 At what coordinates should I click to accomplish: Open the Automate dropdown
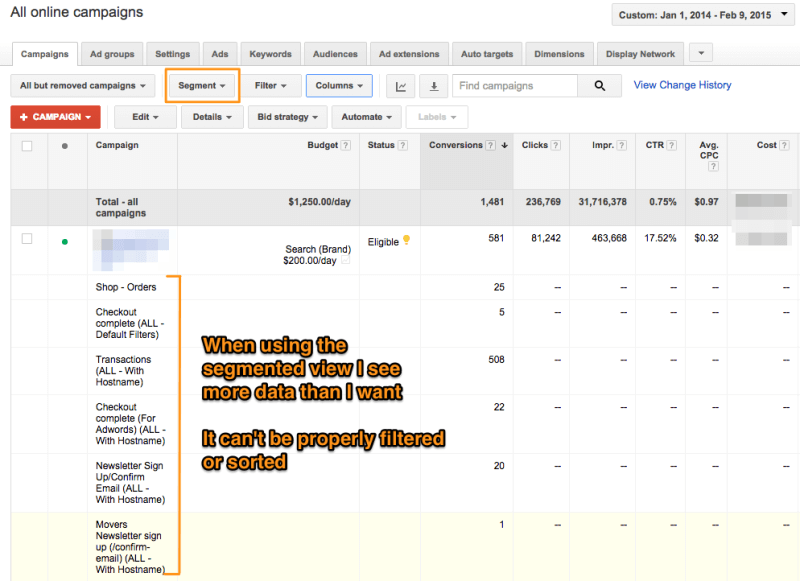tap(366, 117)
